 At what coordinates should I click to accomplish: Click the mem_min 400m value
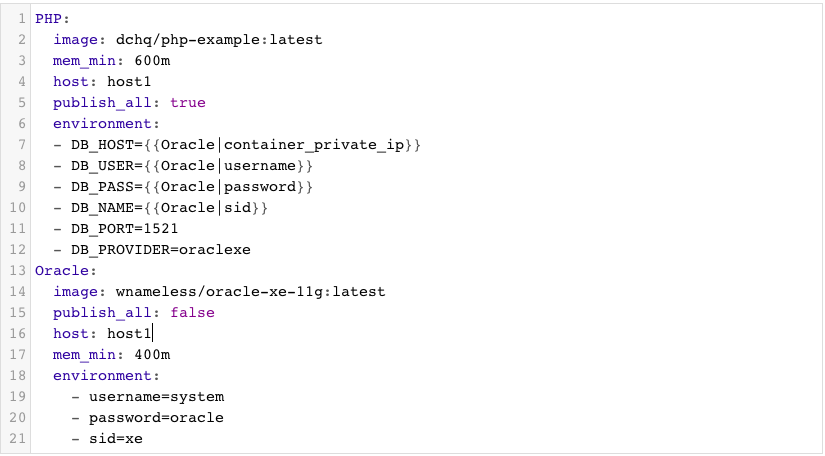tap(152, 355)
